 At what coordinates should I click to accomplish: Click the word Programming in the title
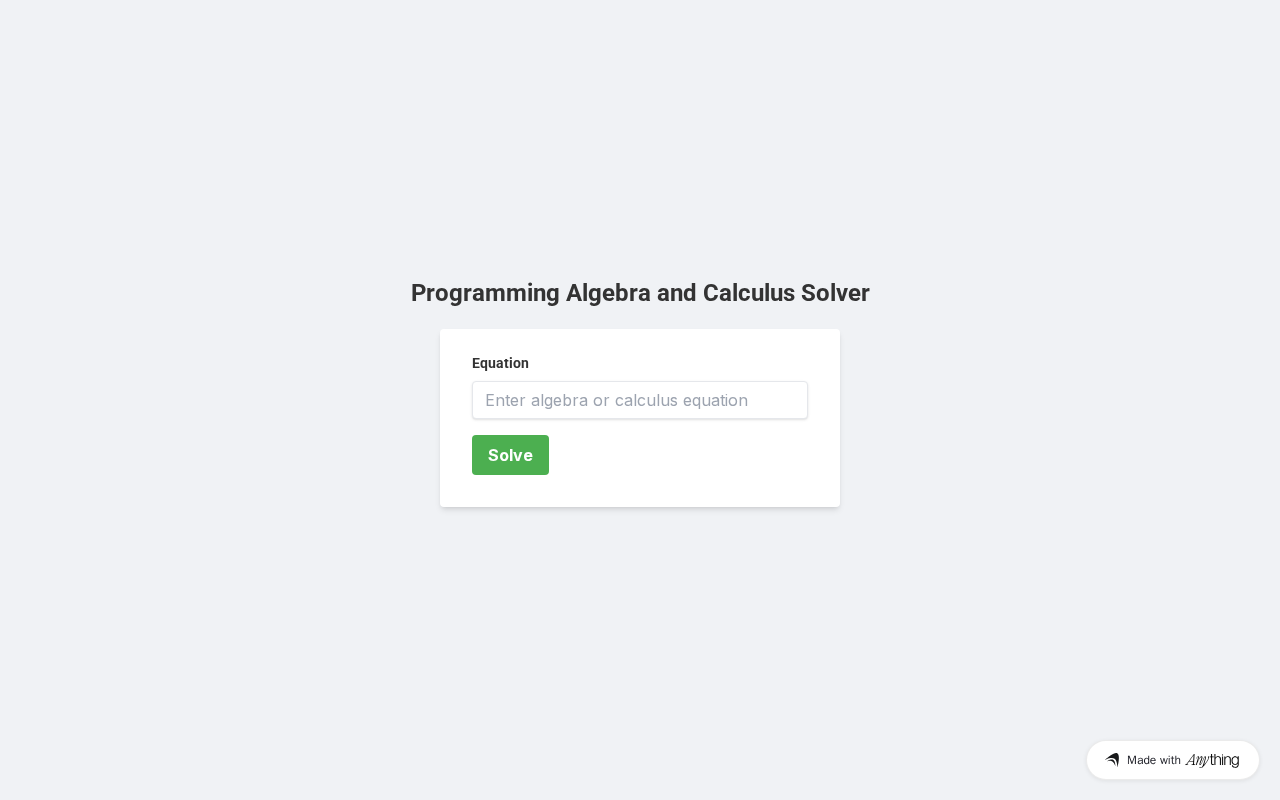coord(485,293)
